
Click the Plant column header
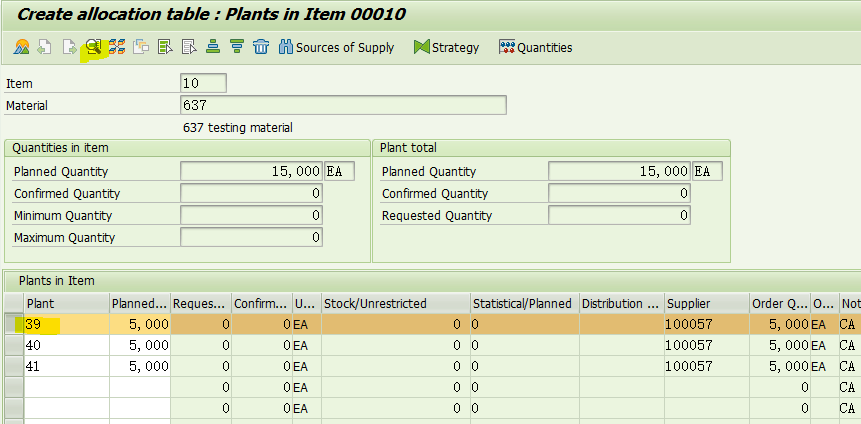pyautogui.click(x=67, y=303)
